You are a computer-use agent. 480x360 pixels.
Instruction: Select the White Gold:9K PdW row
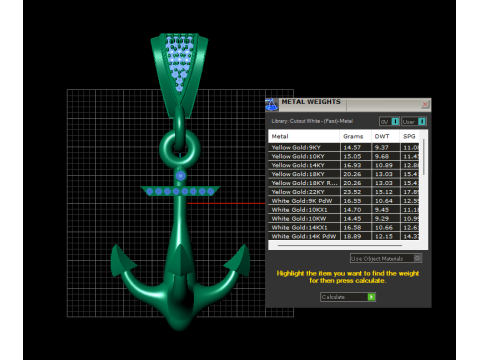(344, 201)
